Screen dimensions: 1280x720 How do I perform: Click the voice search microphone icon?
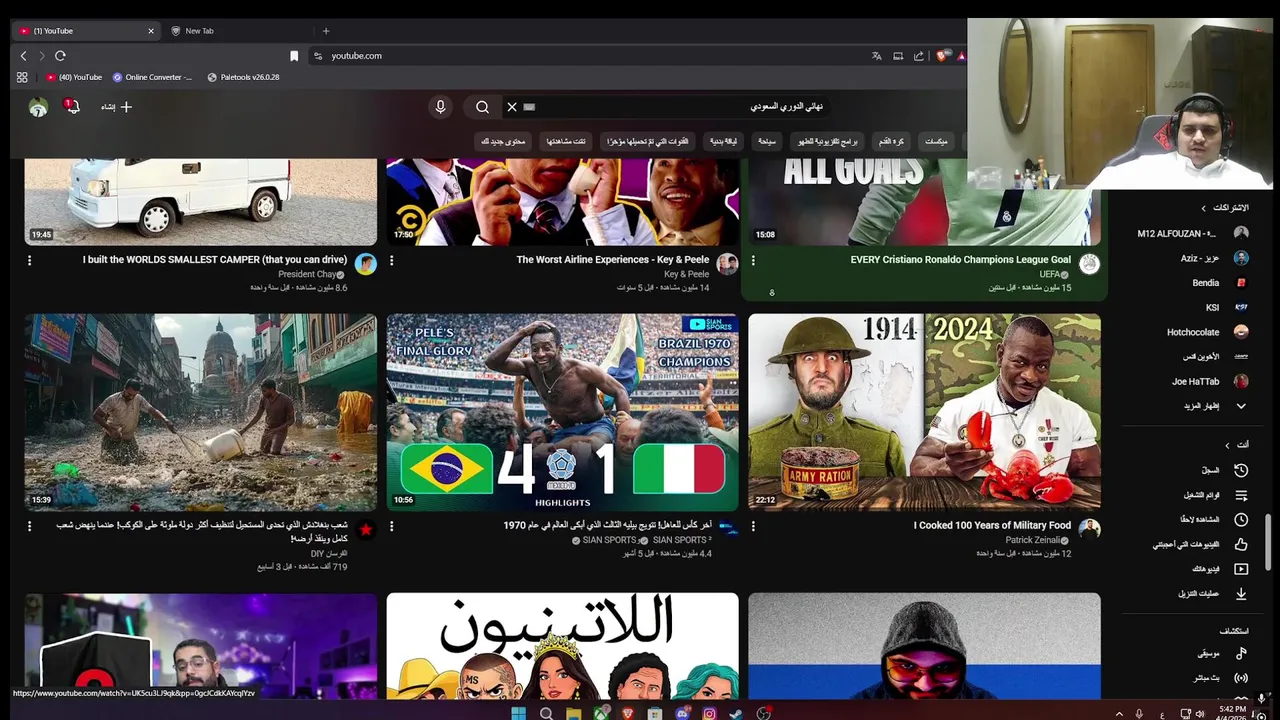pyautogui.click(x=440, y=107)
